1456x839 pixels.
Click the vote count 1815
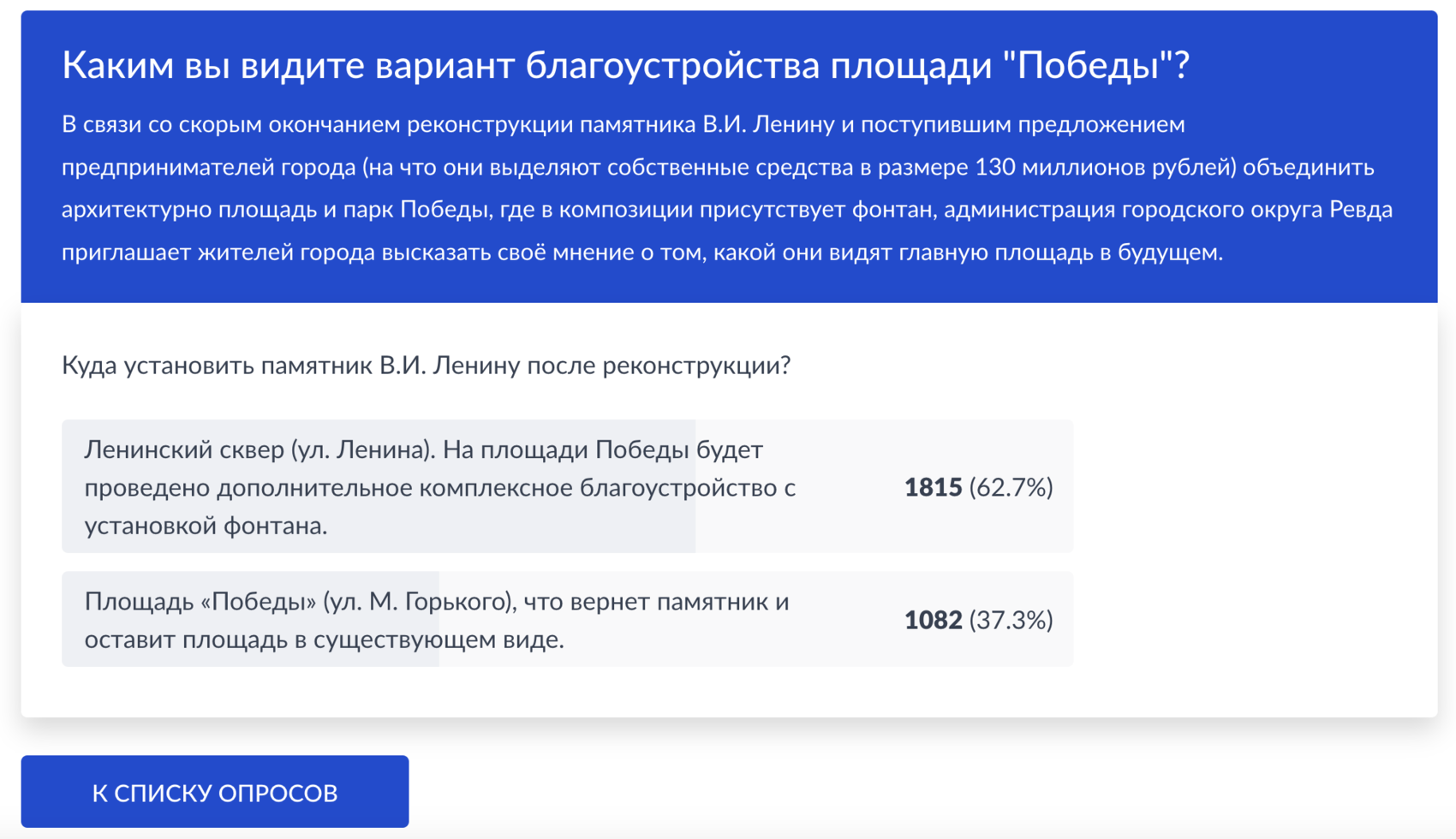coord(934,488)
